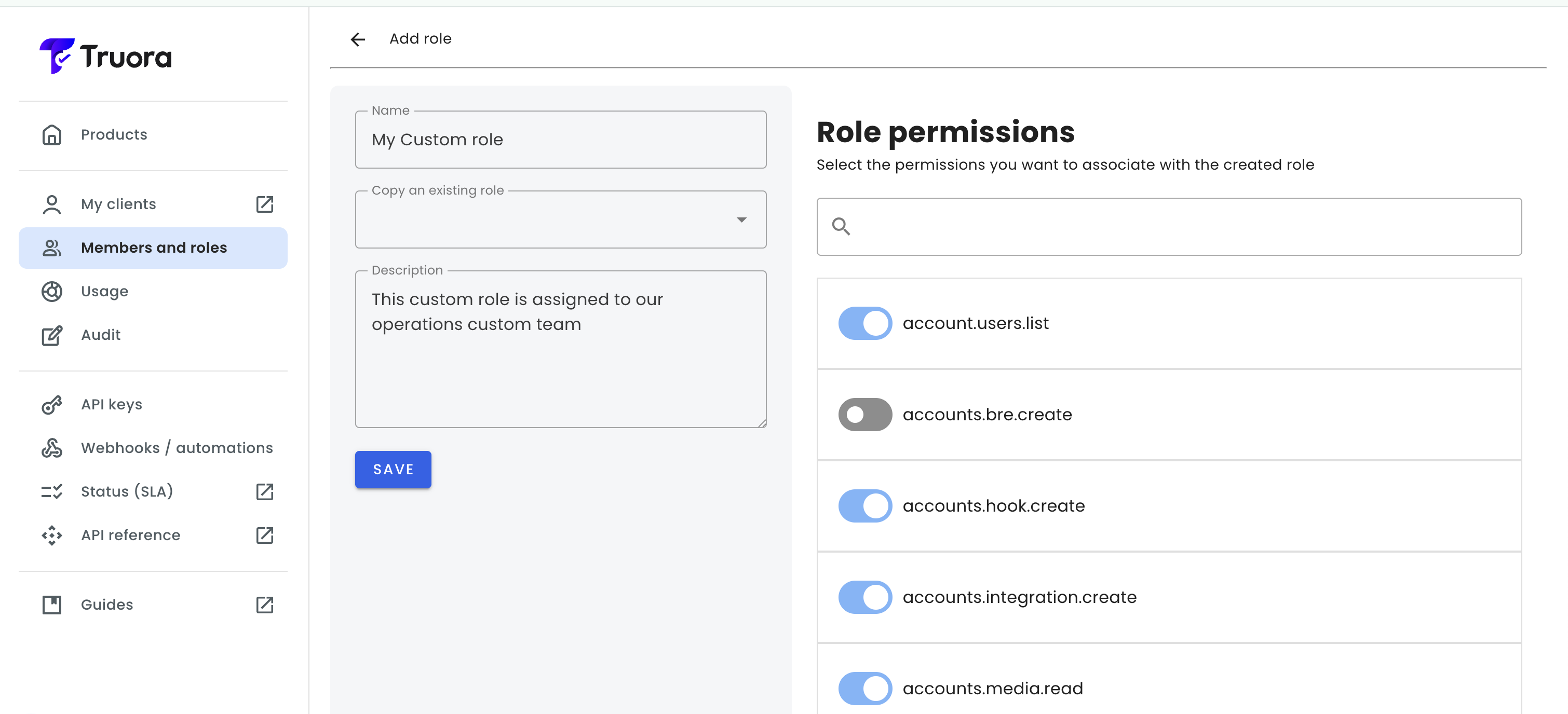The height and width of the screenshot is (714, 1568).
Task: Click the Description resize handle corner
Action: coord(762,423)
